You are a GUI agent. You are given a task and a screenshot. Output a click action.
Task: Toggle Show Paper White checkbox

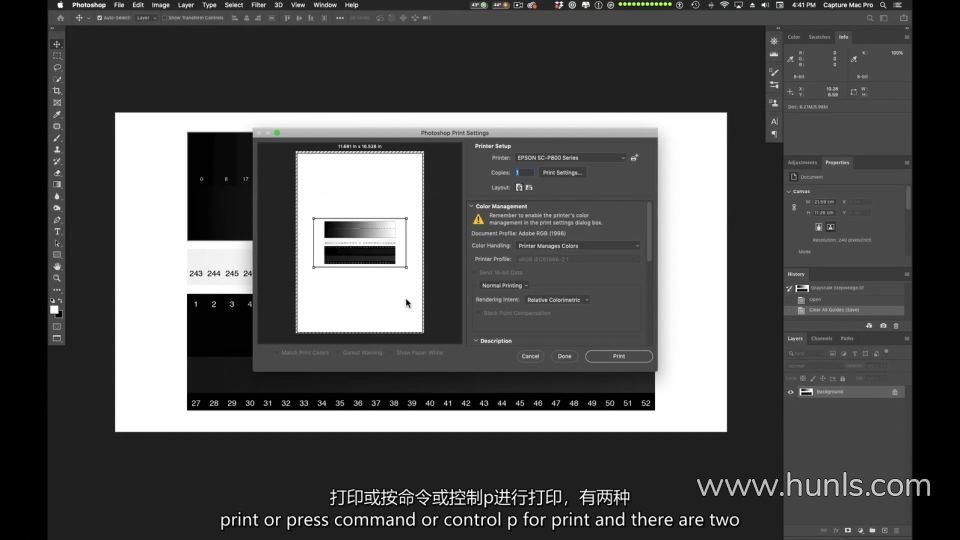tap(391, 353)
